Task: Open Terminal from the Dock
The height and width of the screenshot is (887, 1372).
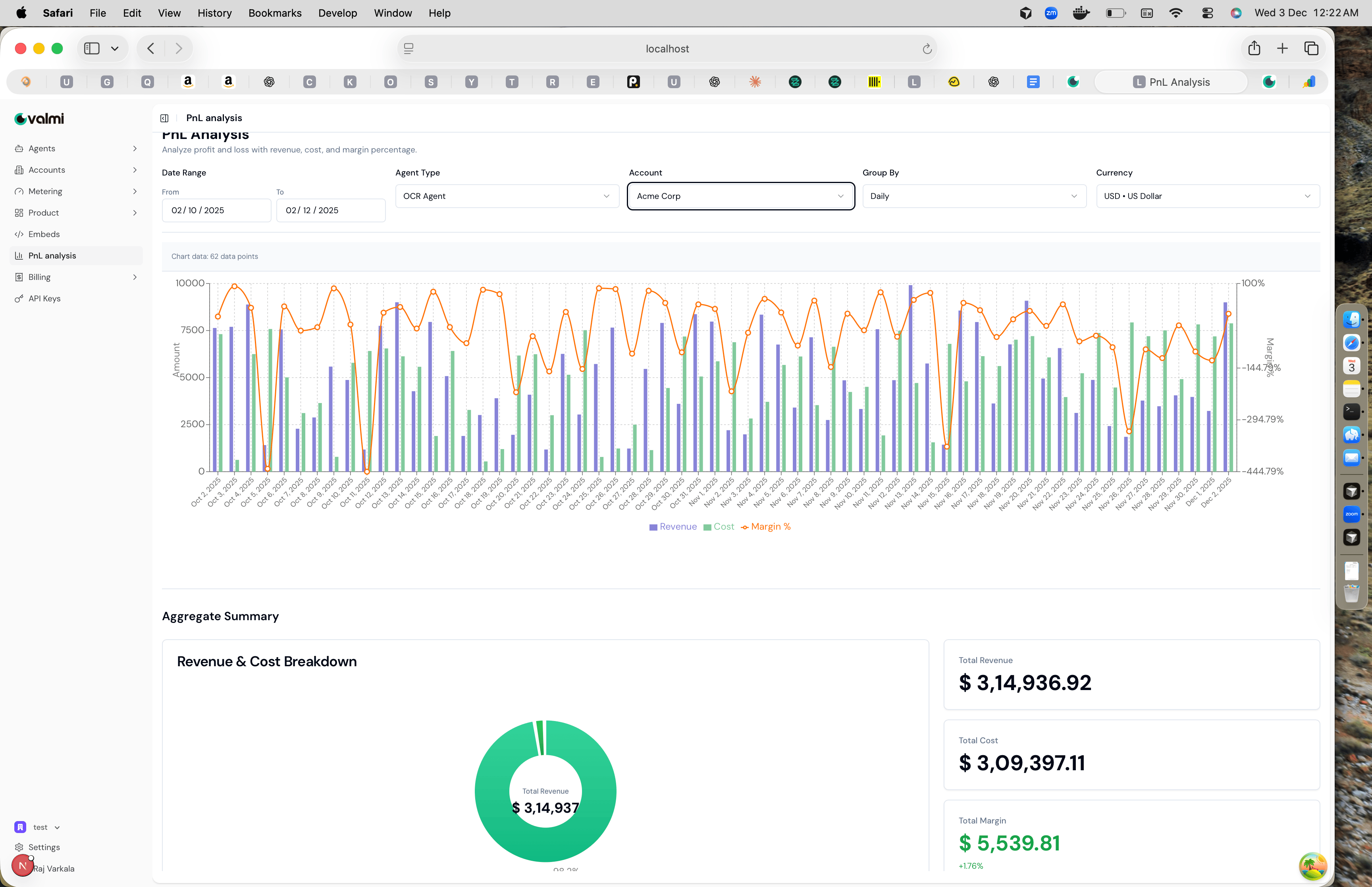Action: pos(1351,411)
